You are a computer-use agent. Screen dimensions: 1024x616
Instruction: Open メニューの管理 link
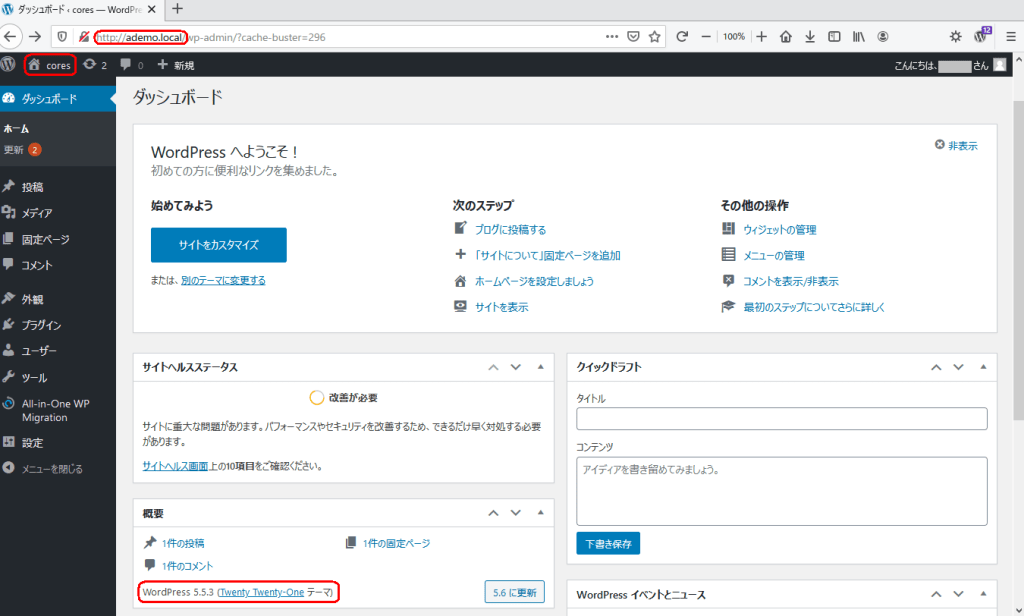774,255
